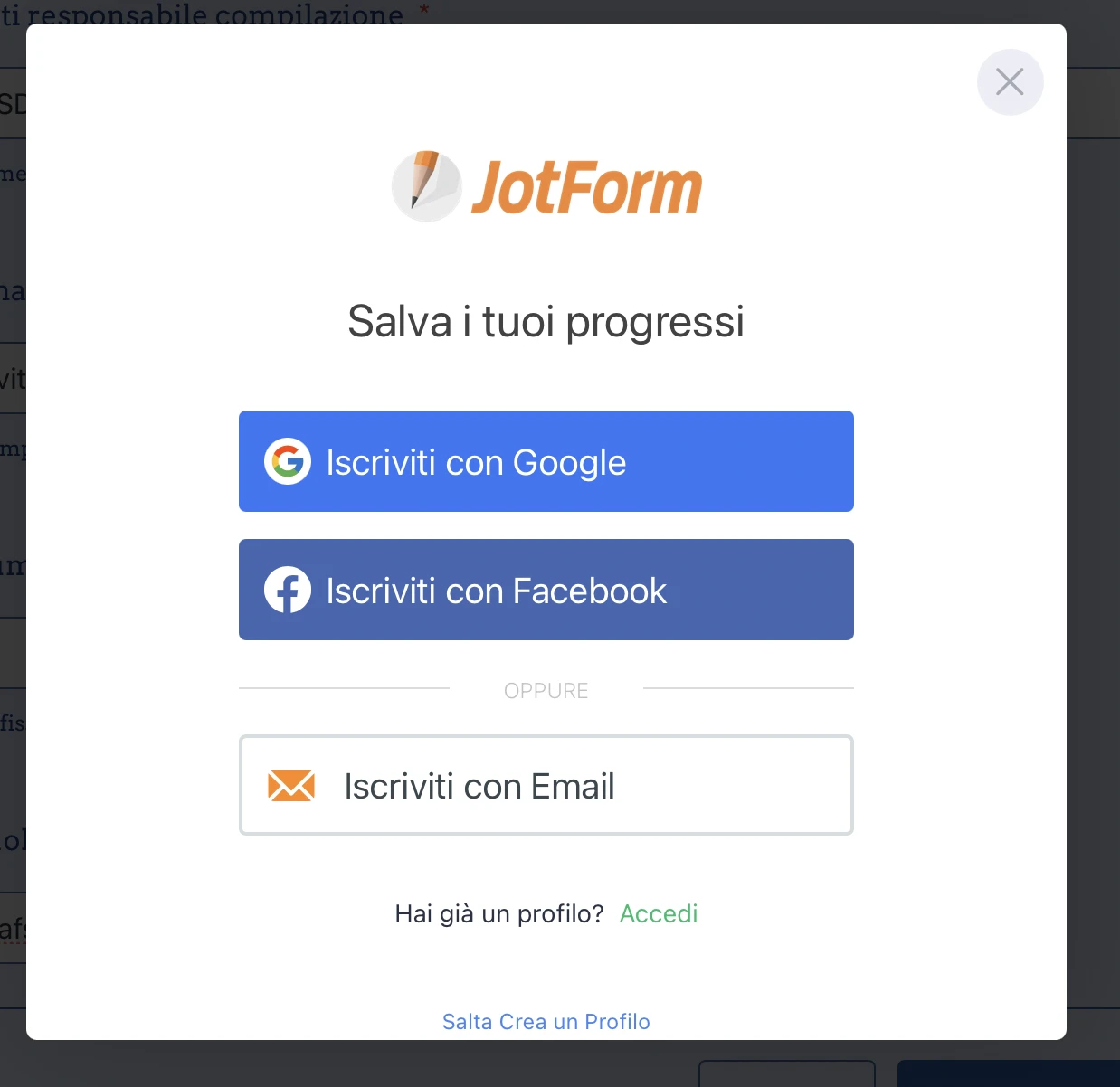The image size is (1120, 1087).
Task: Choose 'Iscriviti con Google'
Action: [546, 461]
